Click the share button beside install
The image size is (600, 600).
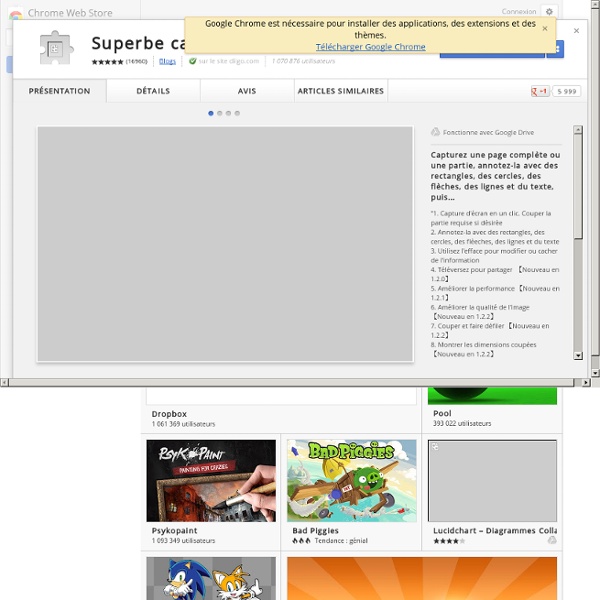point(558,49)
